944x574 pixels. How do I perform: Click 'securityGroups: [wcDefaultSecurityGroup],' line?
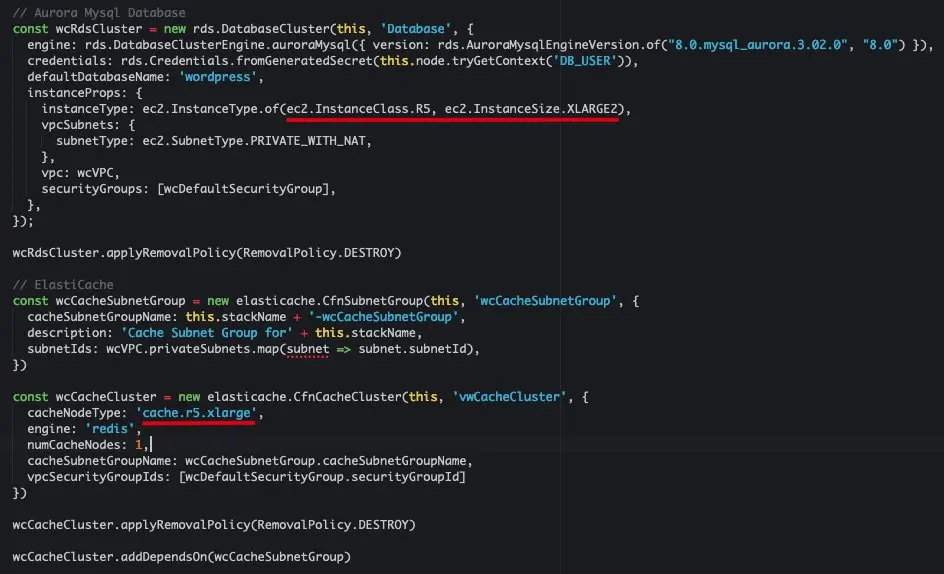coord(188,189)
